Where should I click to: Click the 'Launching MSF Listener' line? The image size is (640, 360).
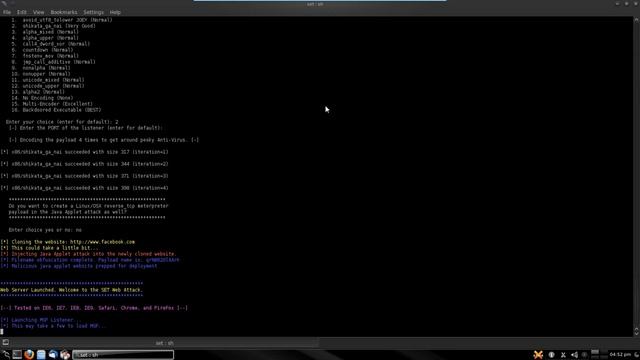(41, 320)
